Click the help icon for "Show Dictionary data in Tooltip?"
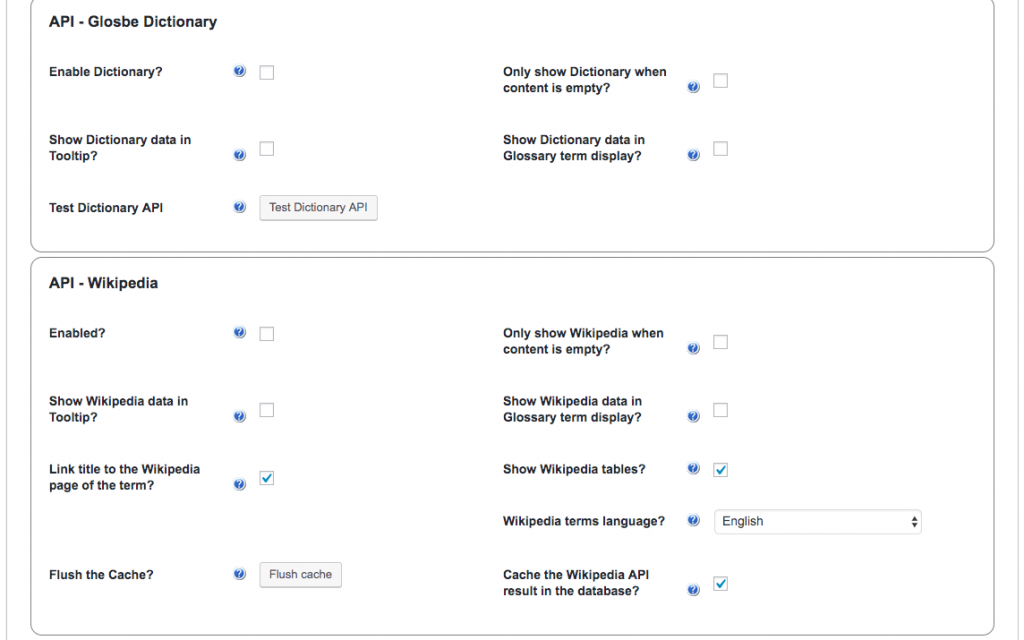This screenshot has height=640, width=1024. 239,155
